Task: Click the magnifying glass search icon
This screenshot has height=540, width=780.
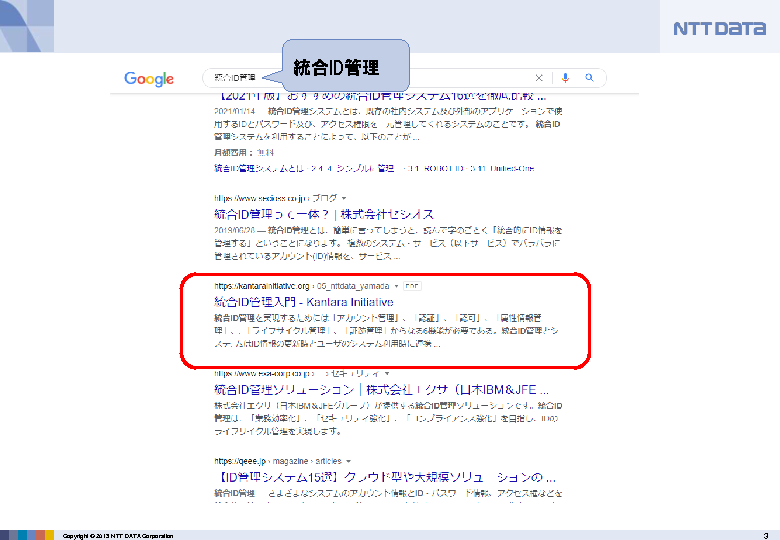Action: click(590, 78)
